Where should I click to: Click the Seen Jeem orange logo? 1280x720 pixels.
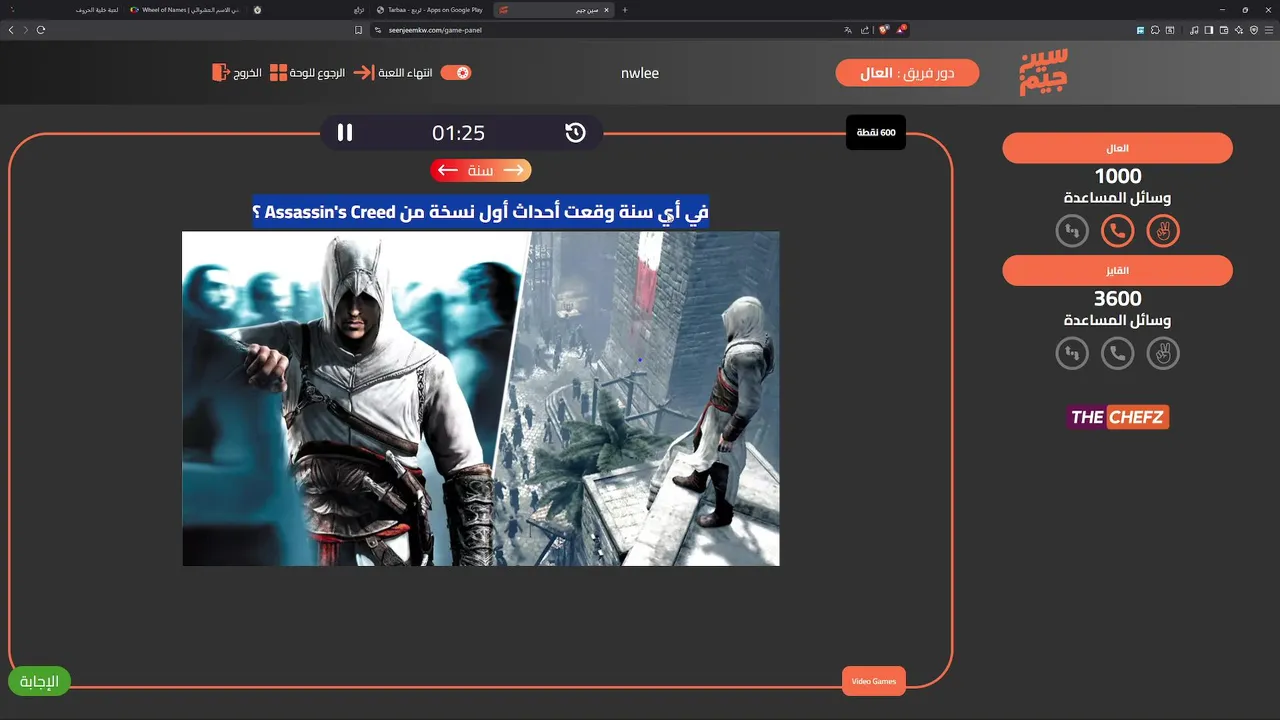point(1043,72)
